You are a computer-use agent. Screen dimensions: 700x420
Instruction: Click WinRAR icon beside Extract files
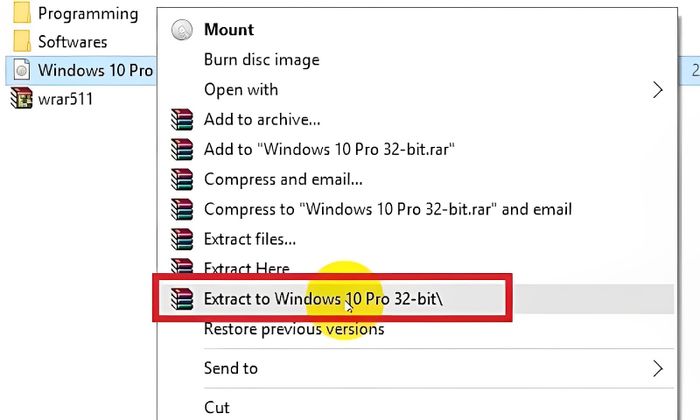[182, 239]
